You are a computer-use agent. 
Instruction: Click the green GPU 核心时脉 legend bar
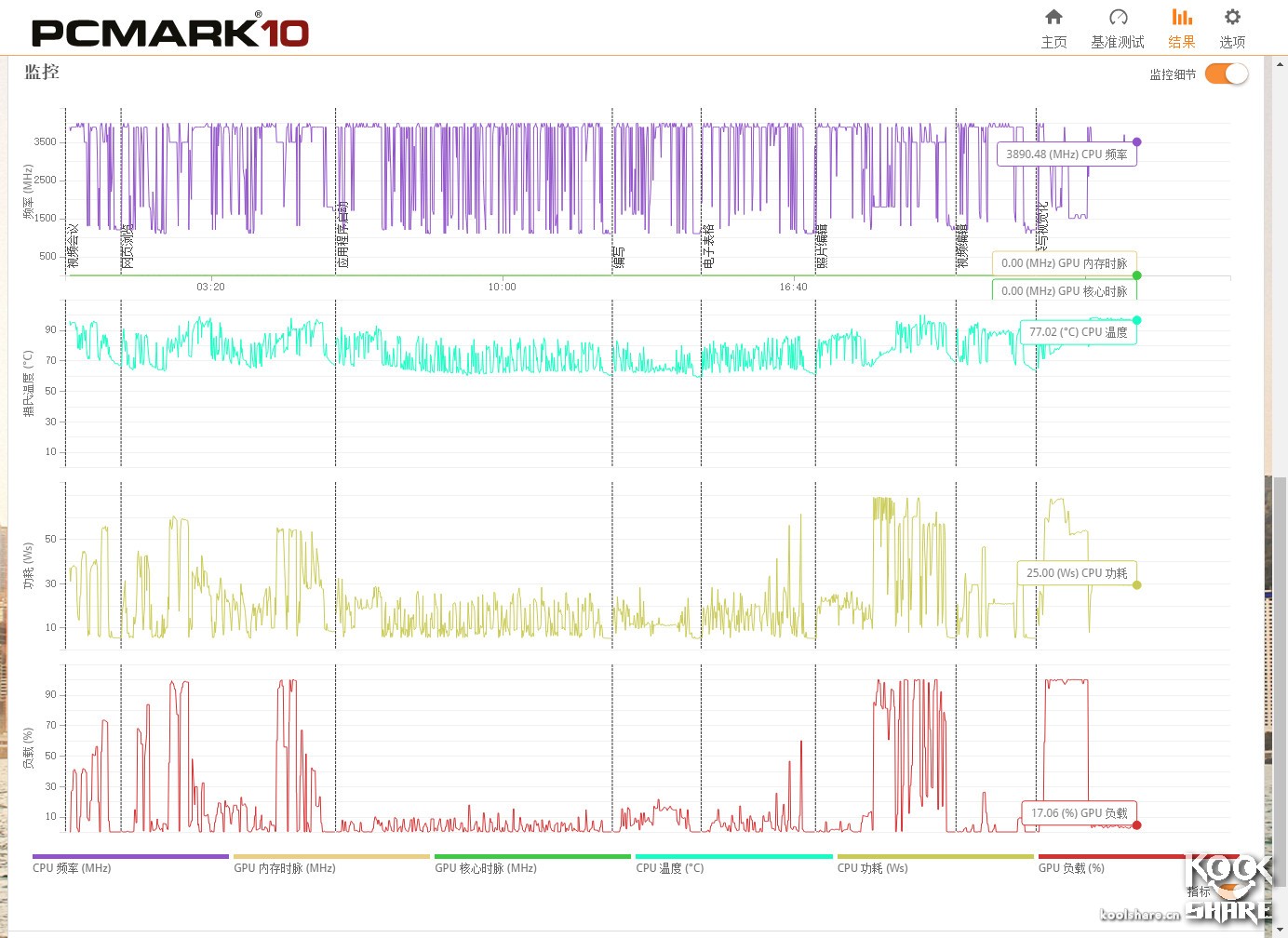click(x=532, y=856)
